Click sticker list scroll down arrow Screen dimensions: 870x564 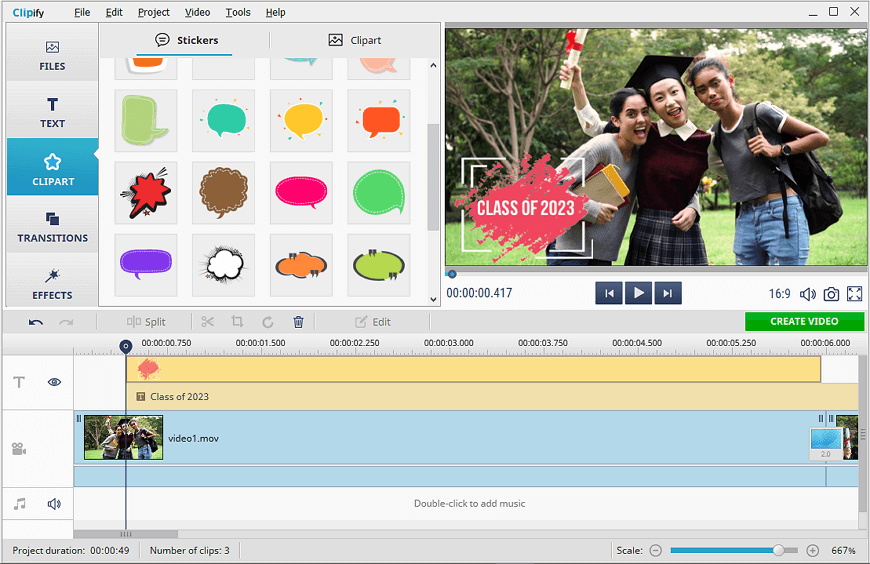tap(433, 299)
